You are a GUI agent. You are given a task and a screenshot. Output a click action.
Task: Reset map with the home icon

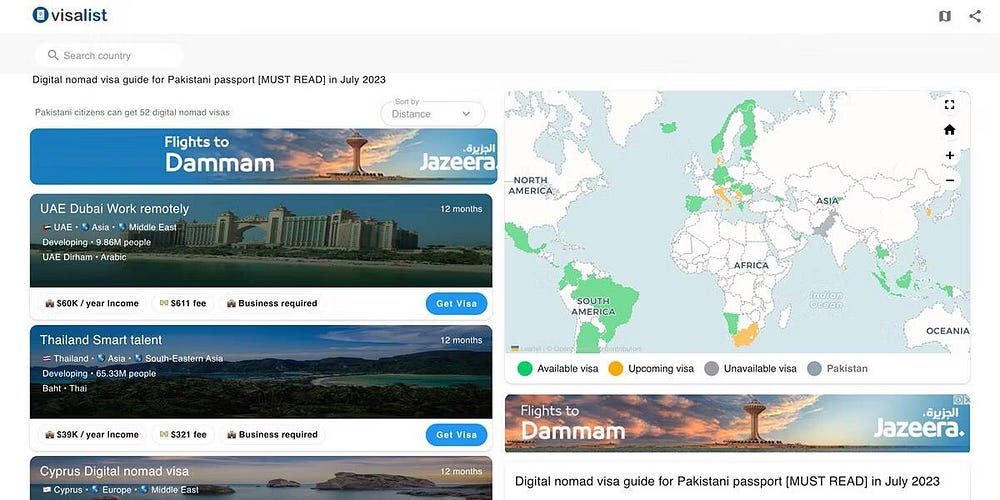pyautogui.click(x=949, y=130)
